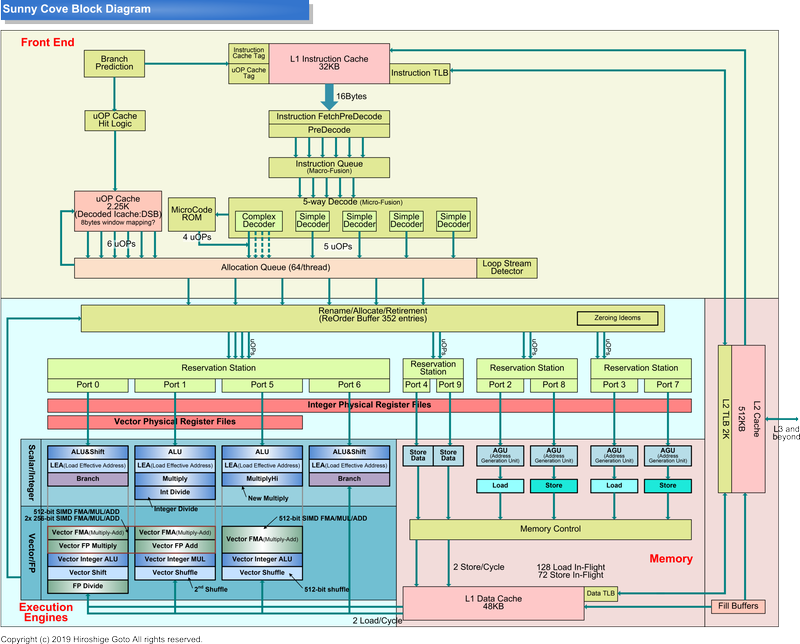800x644 pixels.
Task: Select the Vector Shift unit
Action: tap(88, 573)
